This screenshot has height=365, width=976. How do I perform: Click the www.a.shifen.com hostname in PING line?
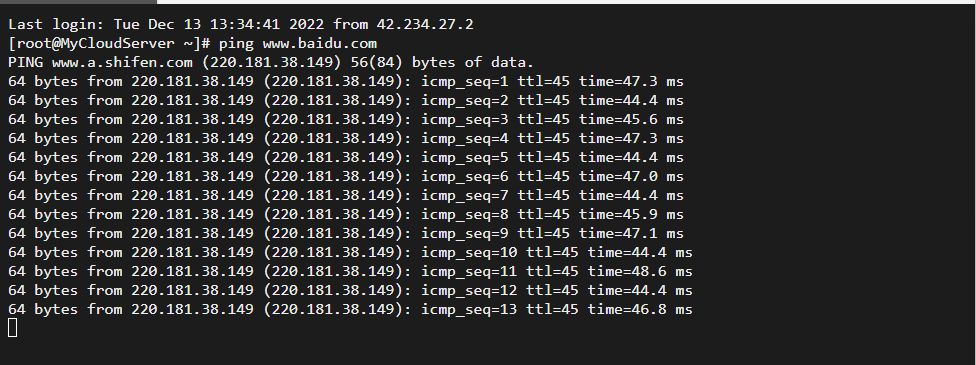(x=122, y=62)
